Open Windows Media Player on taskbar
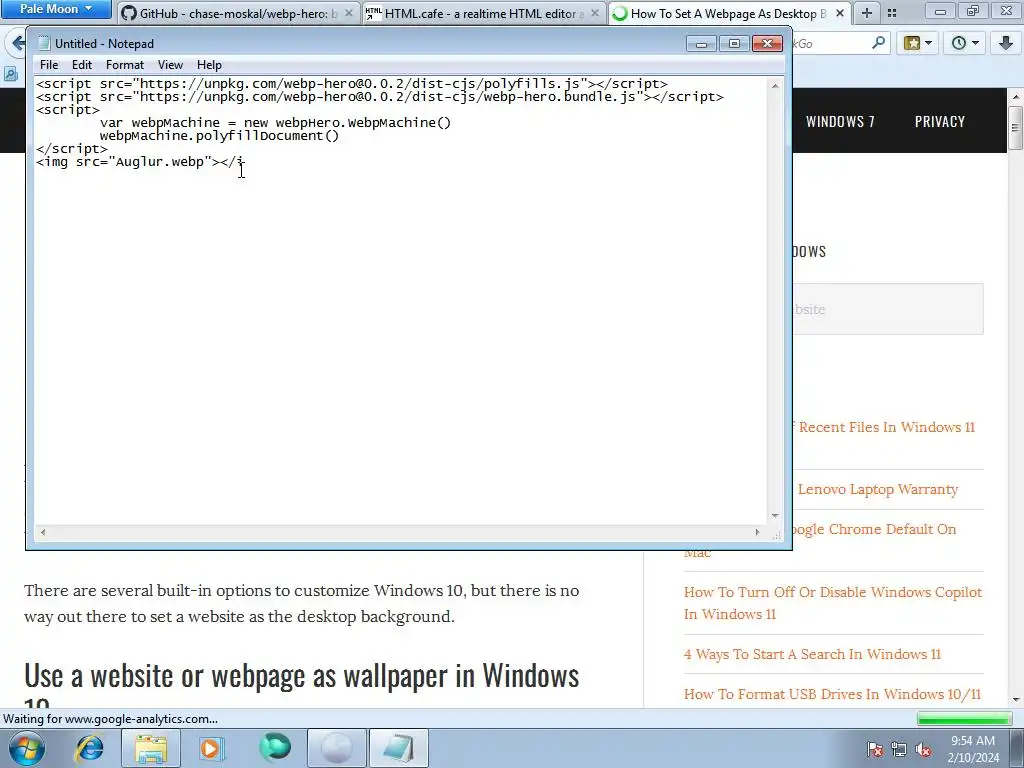The width and height of the screenshot is (1024, 768). (212, 748)
